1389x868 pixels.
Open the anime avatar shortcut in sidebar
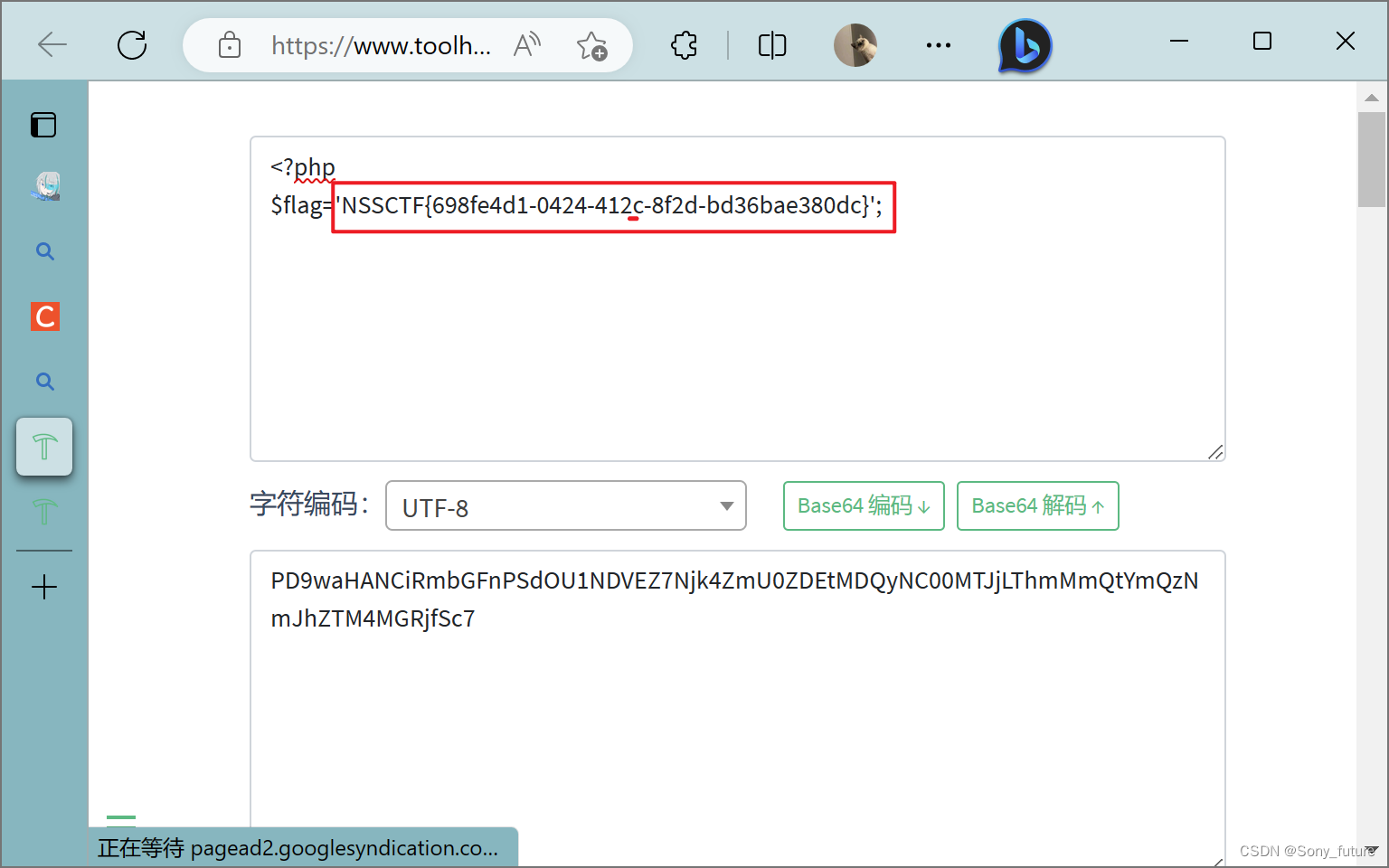[44, 186]
